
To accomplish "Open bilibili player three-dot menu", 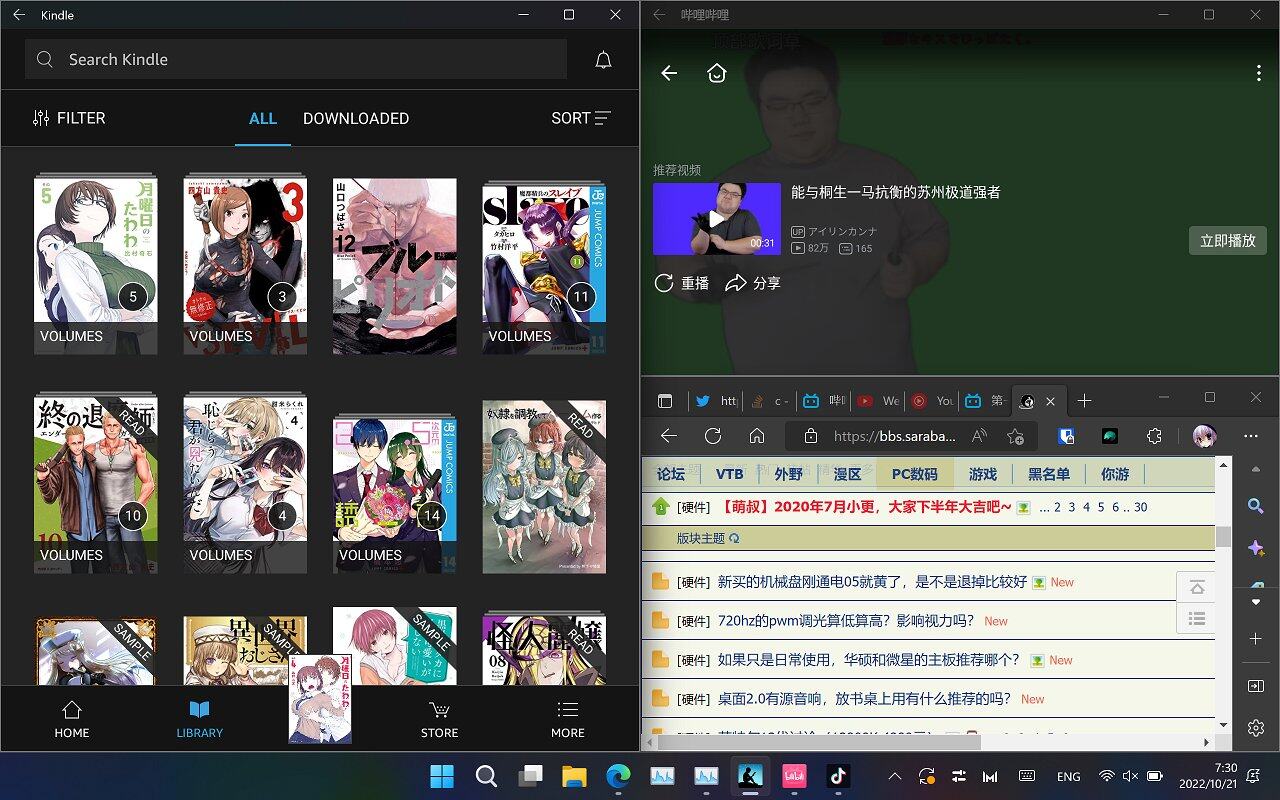I will coord(1258,73).
